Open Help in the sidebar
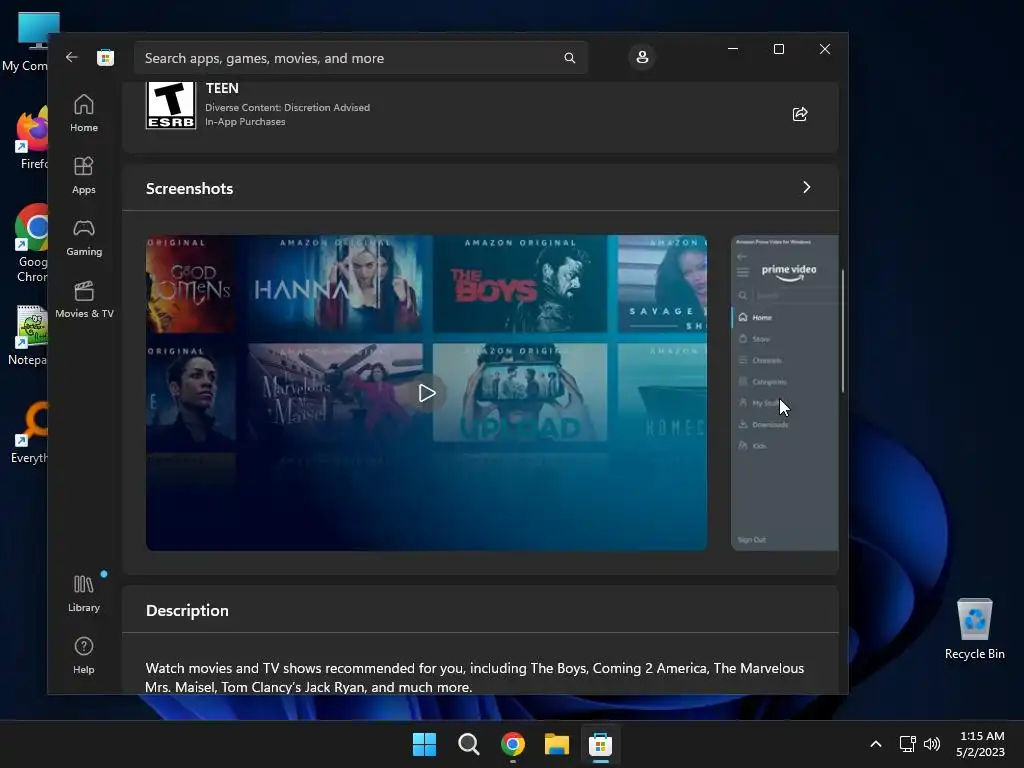 pyautogui.click(x=84, y=655)
